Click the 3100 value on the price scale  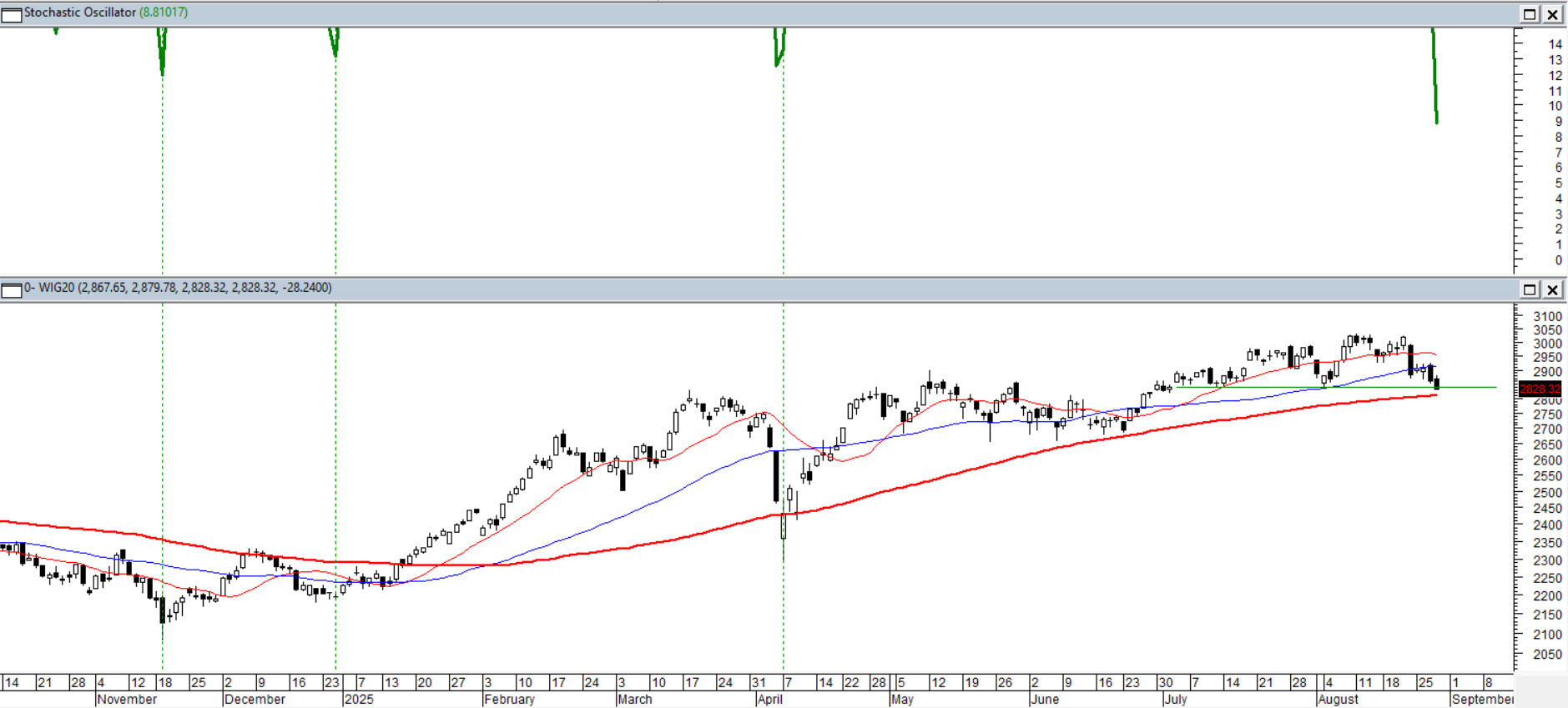pyautogui.click(x=1547, y=317)
